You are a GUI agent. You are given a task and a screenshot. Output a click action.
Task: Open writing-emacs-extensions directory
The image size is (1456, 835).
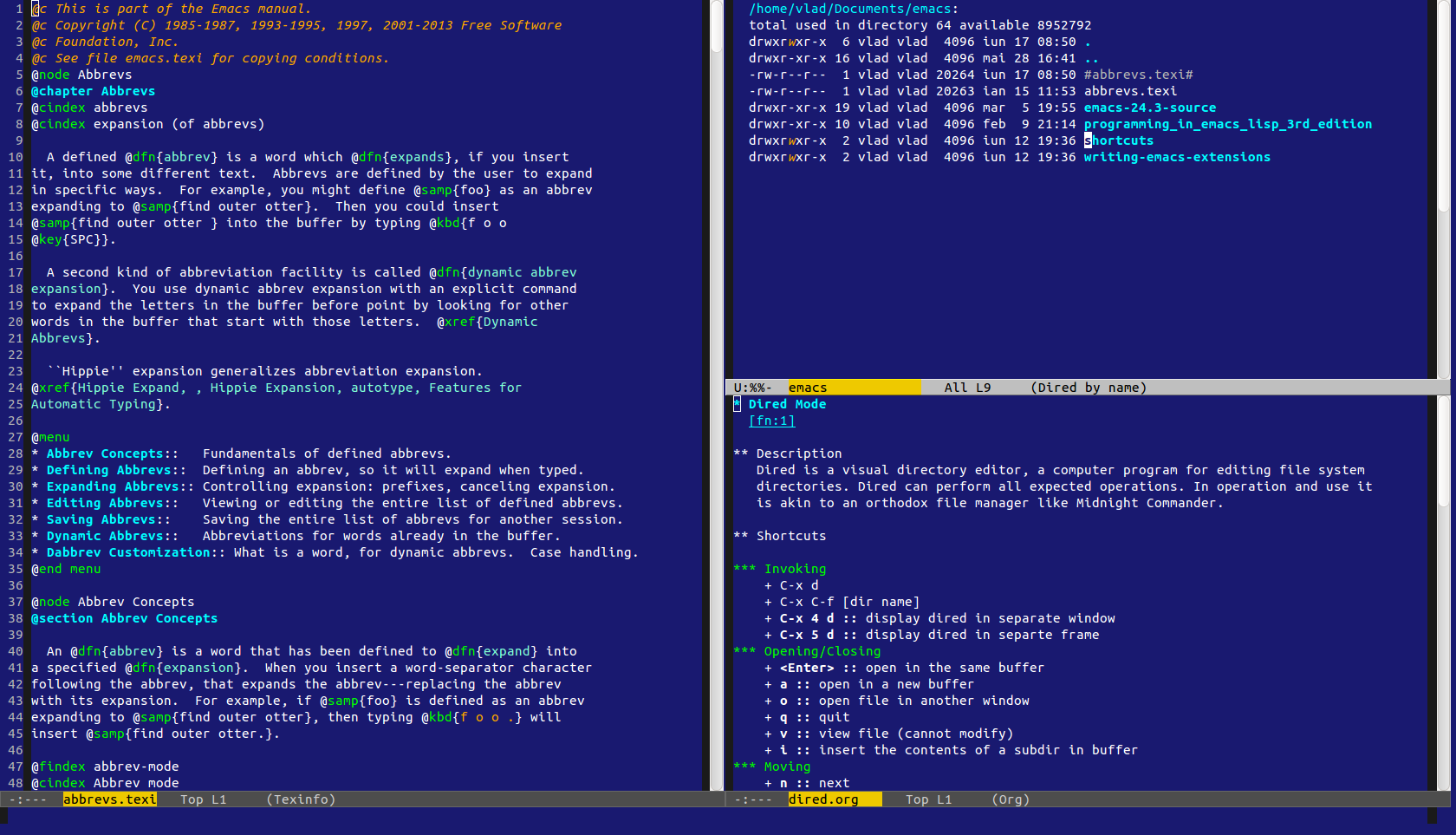[x=1177, y=157]
